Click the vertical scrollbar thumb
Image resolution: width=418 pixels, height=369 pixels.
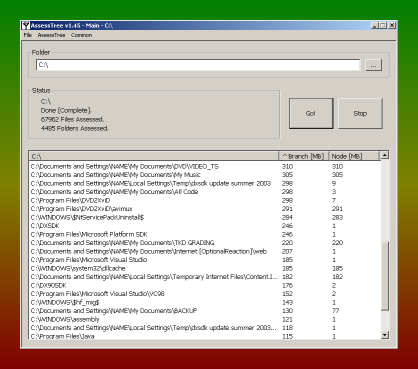(385, 276)
